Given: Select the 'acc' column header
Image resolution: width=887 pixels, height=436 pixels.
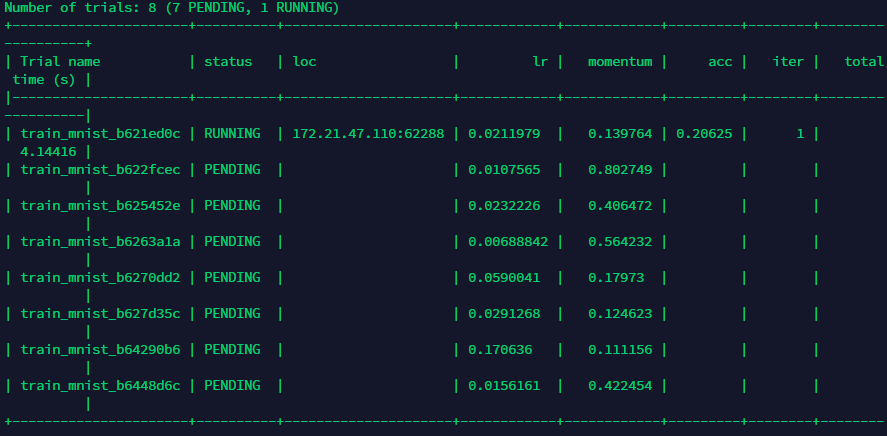Looking at the screenshot, I should [x=720, y=62].
